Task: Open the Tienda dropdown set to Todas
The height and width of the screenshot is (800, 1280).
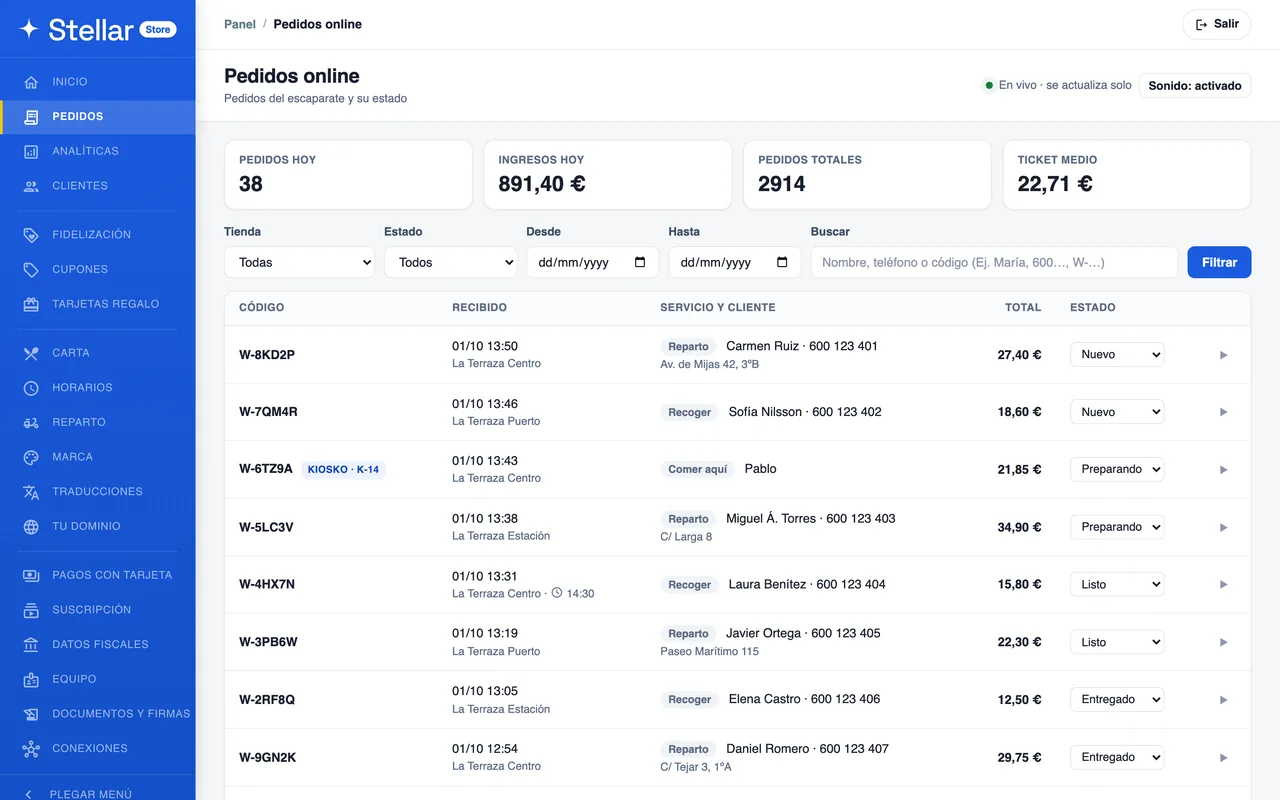Action: coord(299,262)
